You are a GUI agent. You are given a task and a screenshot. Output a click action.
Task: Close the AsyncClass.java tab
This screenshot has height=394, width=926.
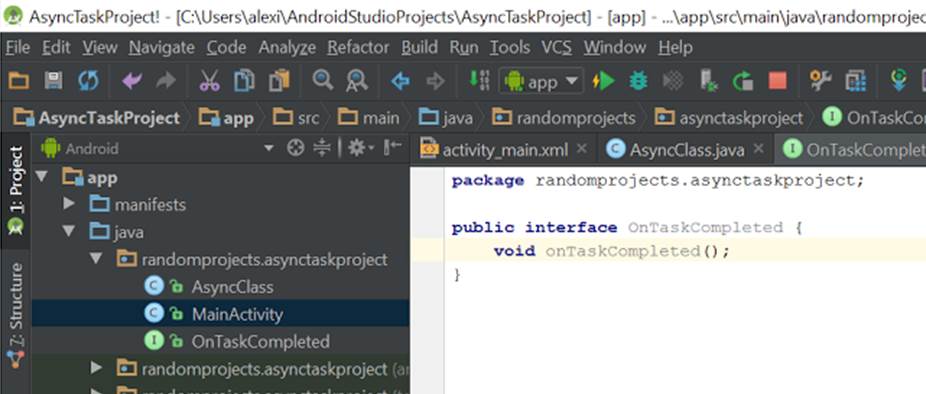point(759,148)
